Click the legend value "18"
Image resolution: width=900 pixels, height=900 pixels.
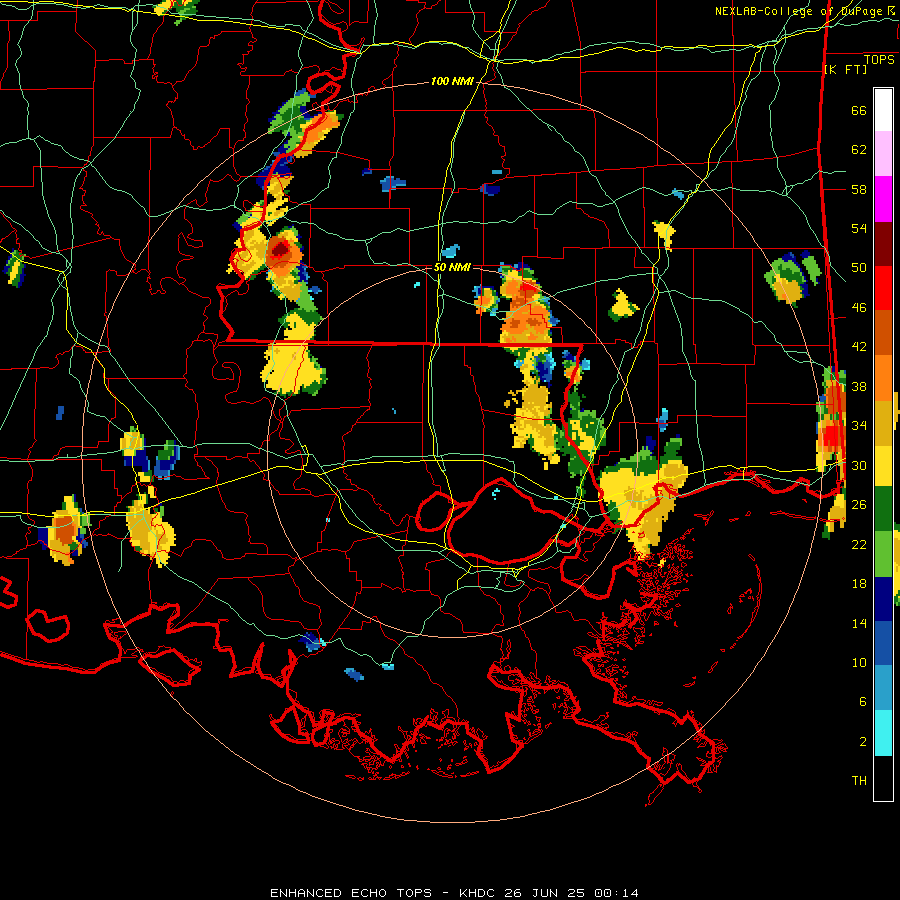[x=859, y=584]
